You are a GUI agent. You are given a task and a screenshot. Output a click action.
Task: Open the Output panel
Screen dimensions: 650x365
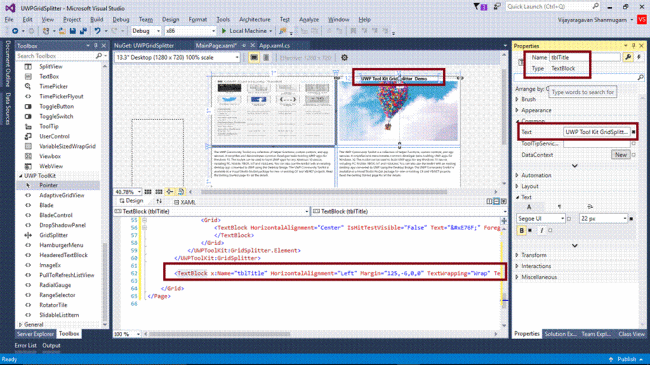(51, 346)
